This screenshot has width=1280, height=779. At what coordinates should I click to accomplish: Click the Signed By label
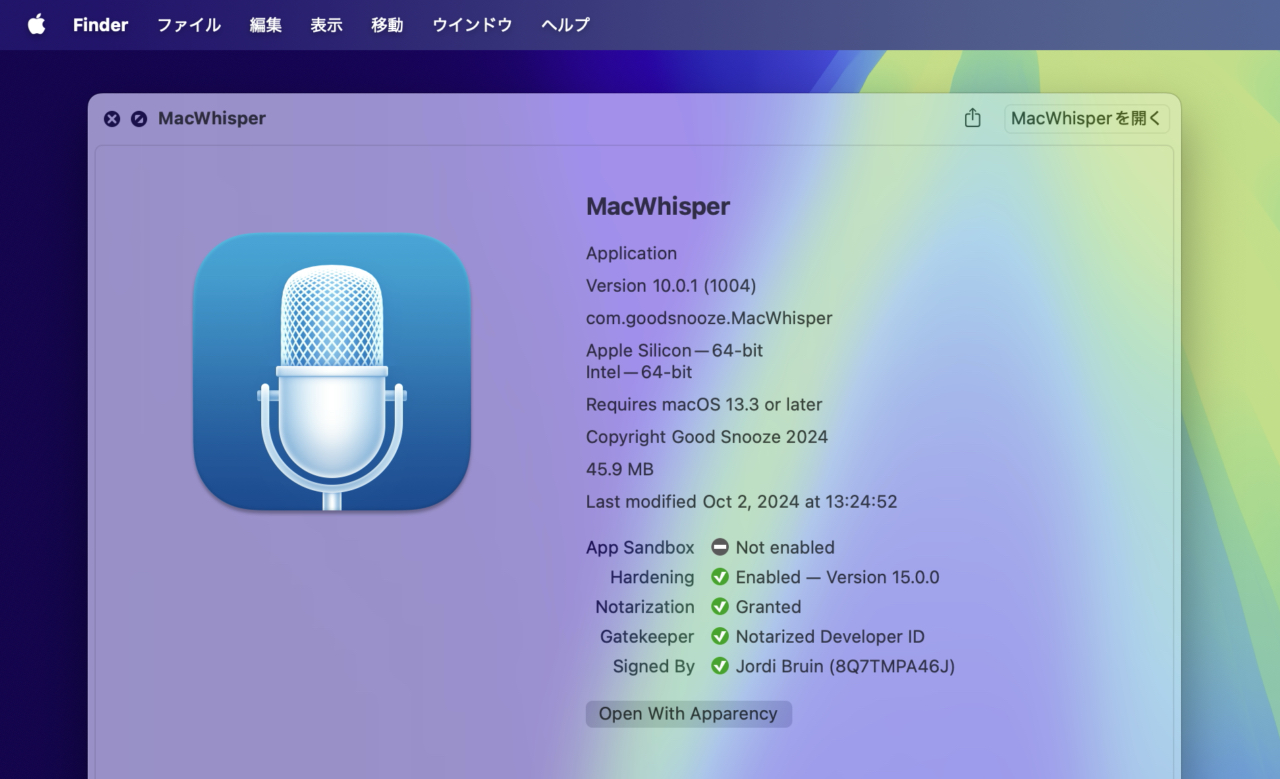(654, 666)
